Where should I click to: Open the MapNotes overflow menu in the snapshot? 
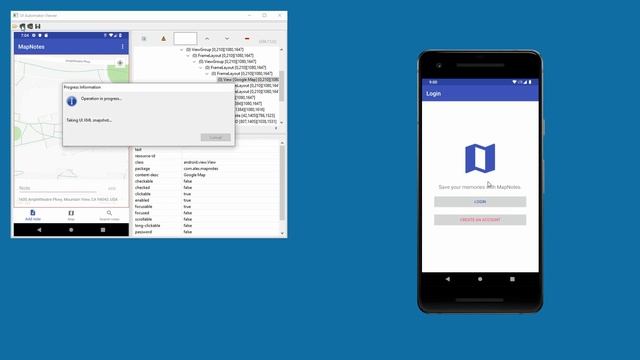[122, 47]
